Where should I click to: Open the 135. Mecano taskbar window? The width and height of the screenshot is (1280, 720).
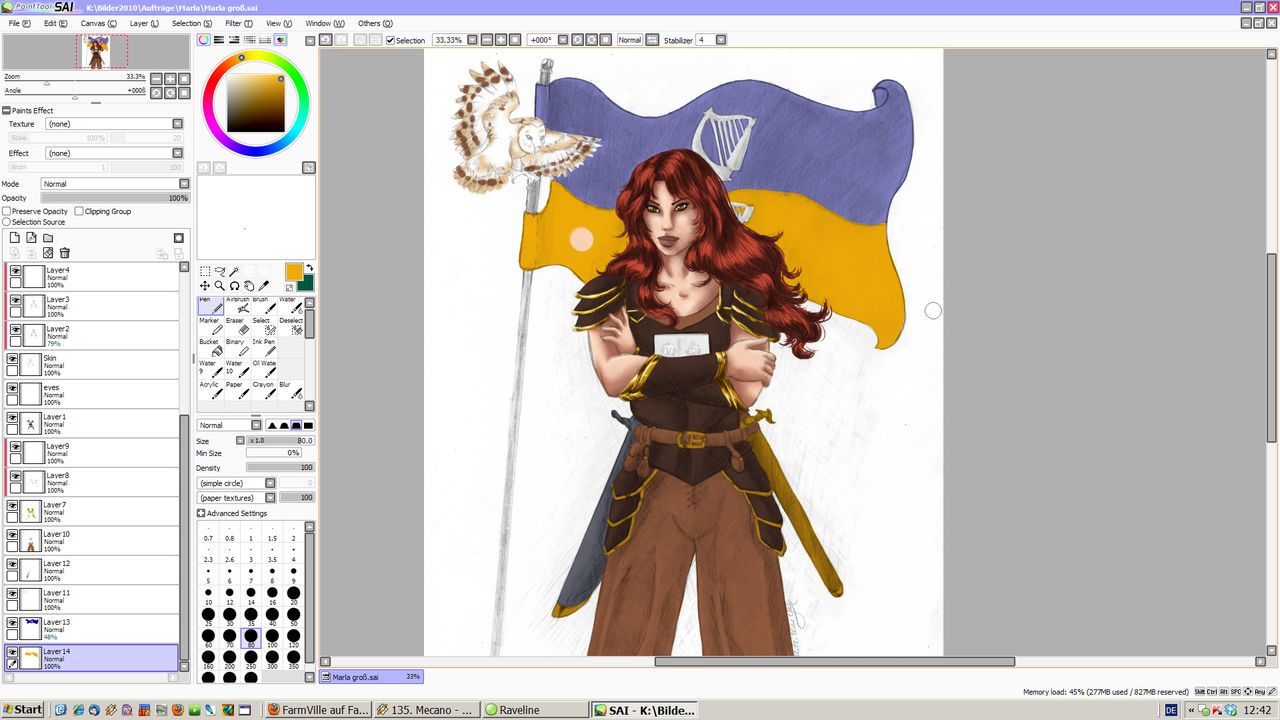[x=426, y=710]
